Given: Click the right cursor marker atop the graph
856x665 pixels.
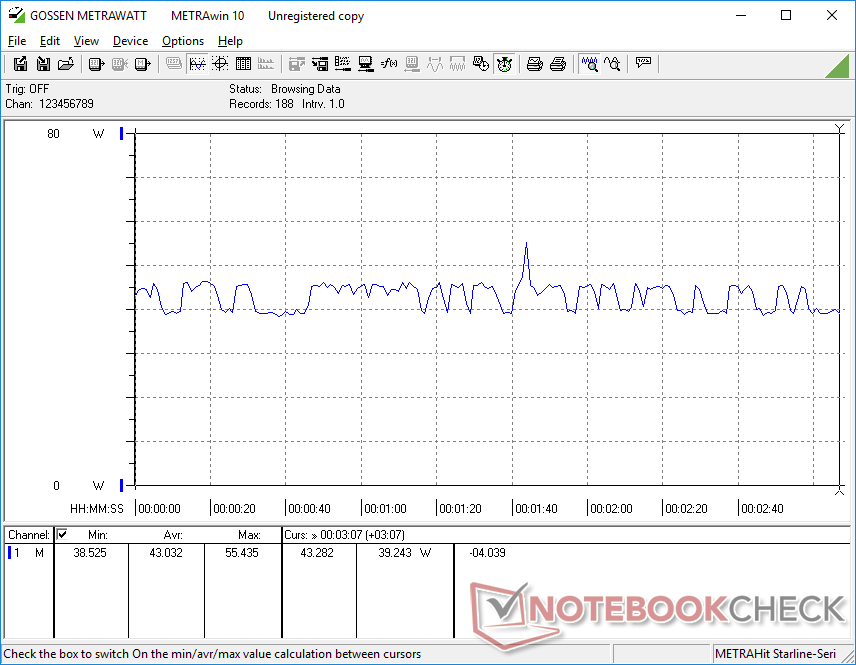Looking at the screenshot, I should (840, 128).
